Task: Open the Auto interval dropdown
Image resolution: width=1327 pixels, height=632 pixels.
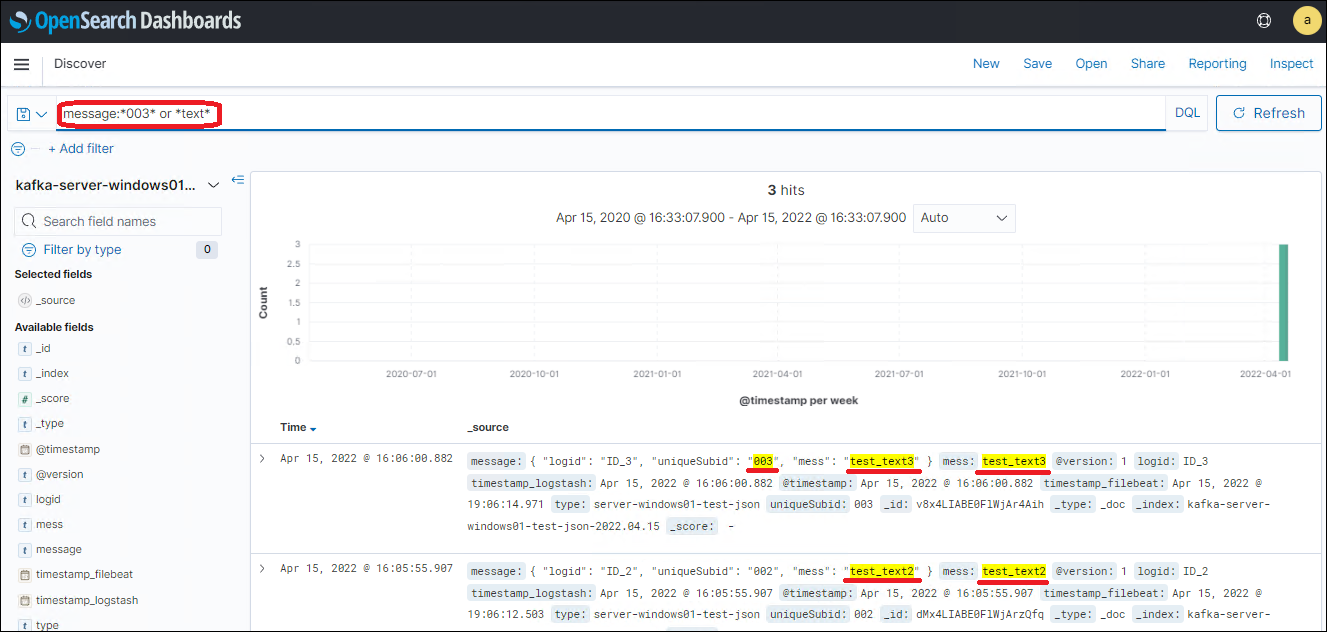Action: [x=964, y=217]
